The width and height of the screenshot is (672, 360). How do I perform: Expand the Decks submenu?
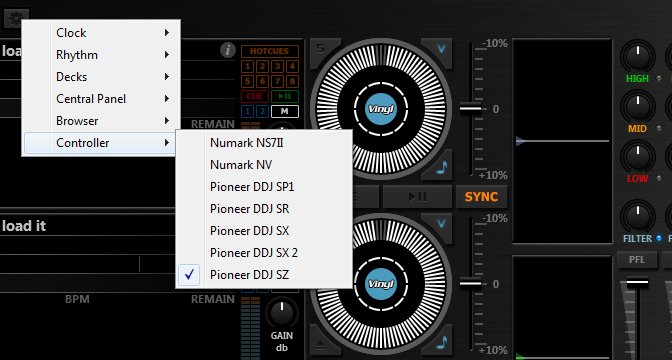(101, 77)
